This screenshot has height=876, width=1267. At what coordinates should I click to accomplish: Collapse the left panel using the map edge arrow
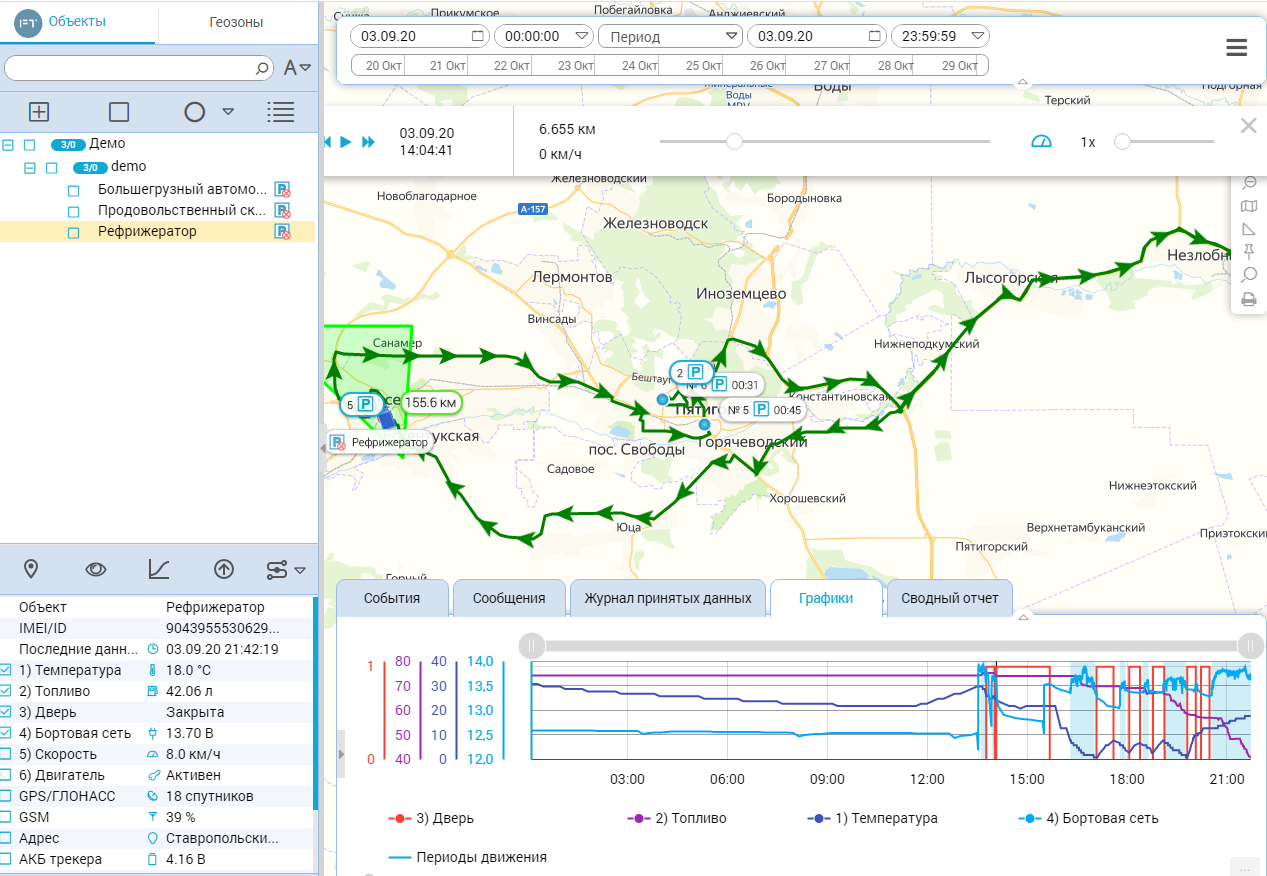[x=323, y=449]
